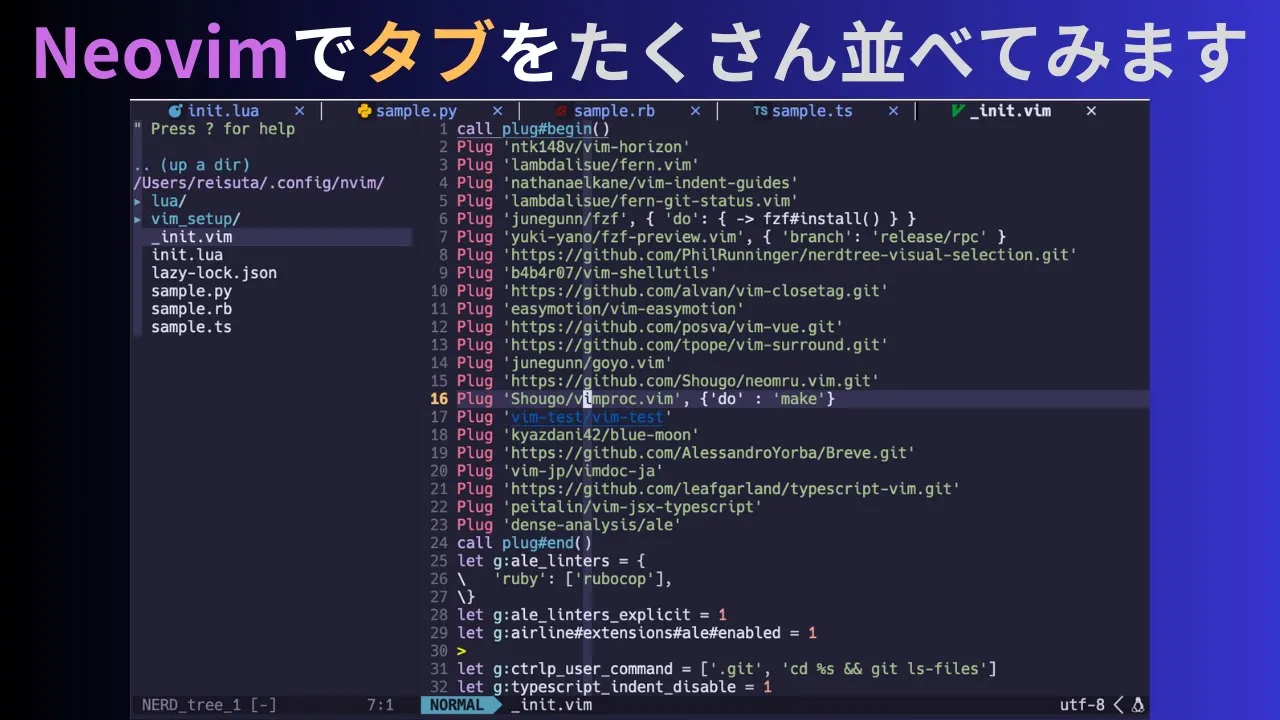Close the sample.ts tab
This screenshot has height=720, width=1280.
coord(893,111)
